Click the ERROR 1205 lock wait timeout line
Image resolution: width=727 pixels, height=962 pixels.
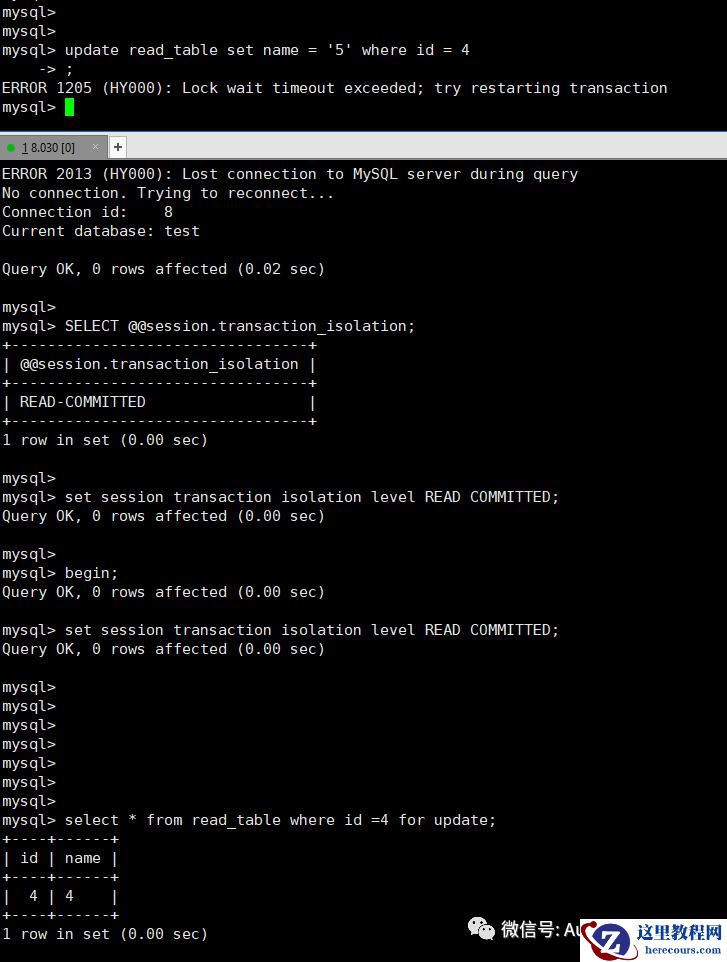pyautogui.click(x=334, y=88)
